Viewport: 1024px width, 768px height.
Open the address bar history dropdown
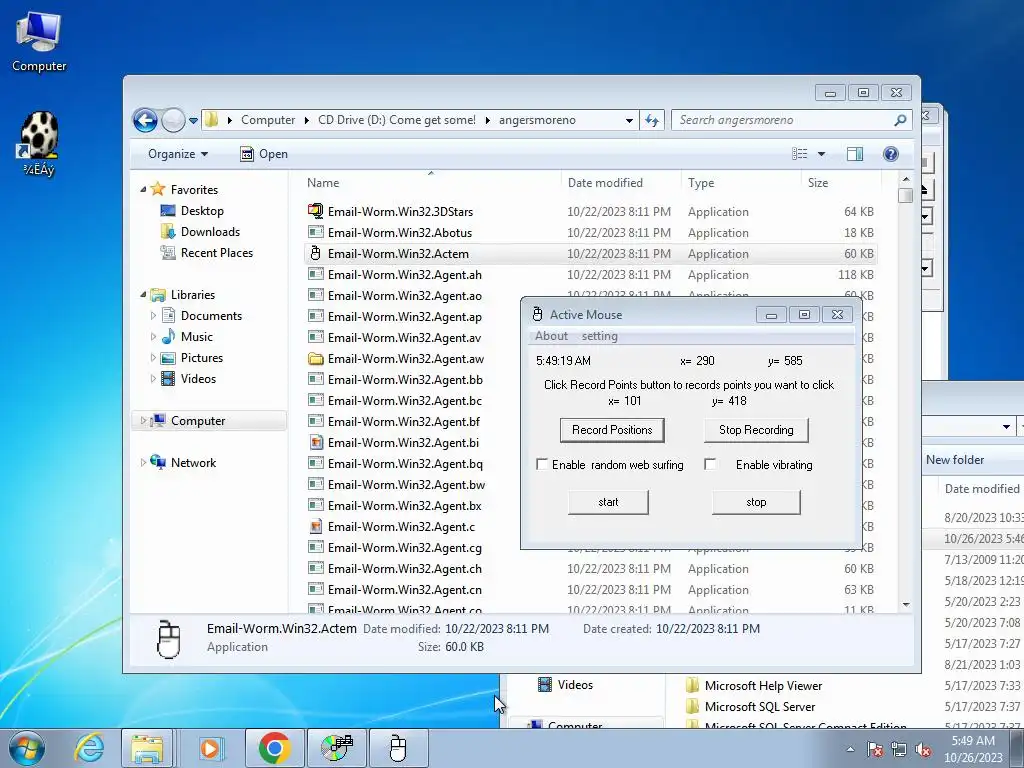tap(629, 121)
